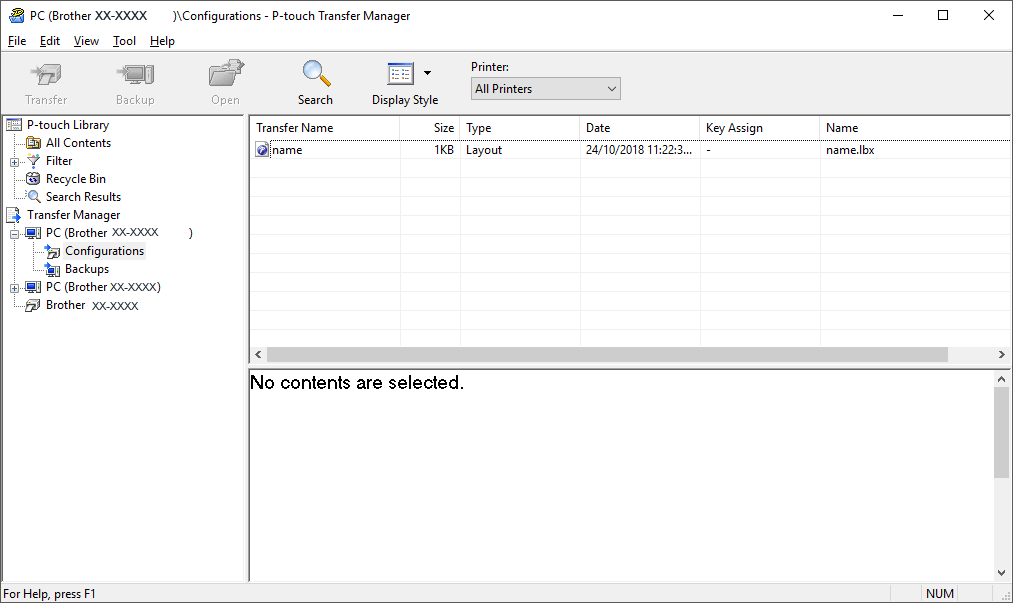Open the Help menu
Image resolution: width=1013 pixels, height=603 pixels.
click(x=162, y=41)
